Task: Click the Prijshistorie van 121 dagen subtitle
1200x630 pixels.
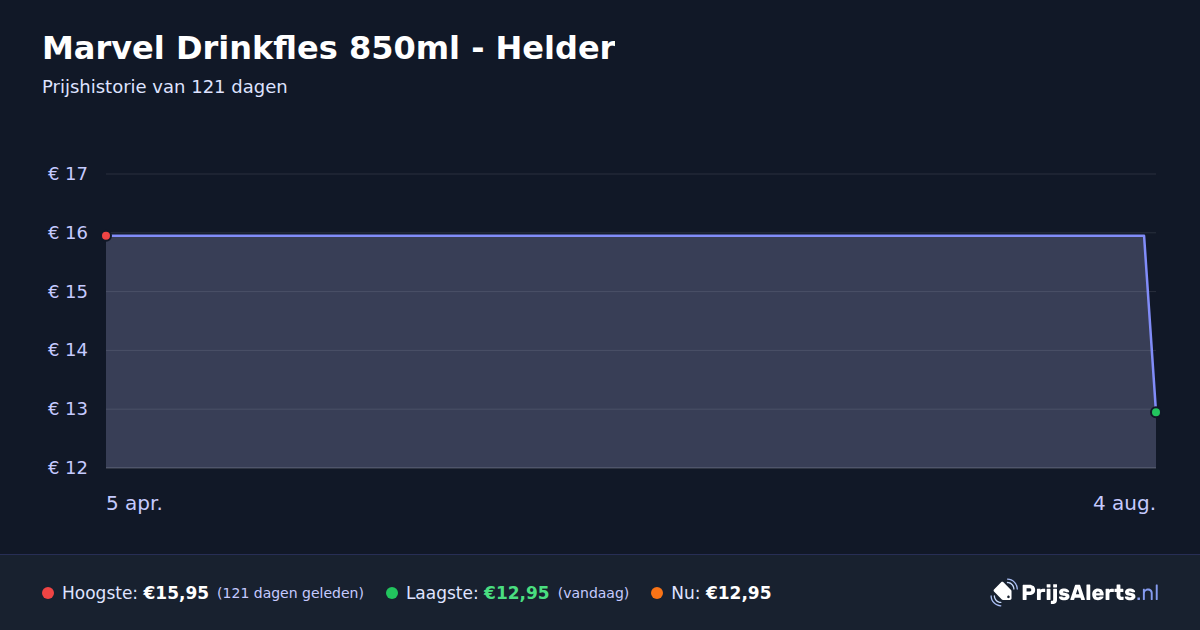Action: 165,87
